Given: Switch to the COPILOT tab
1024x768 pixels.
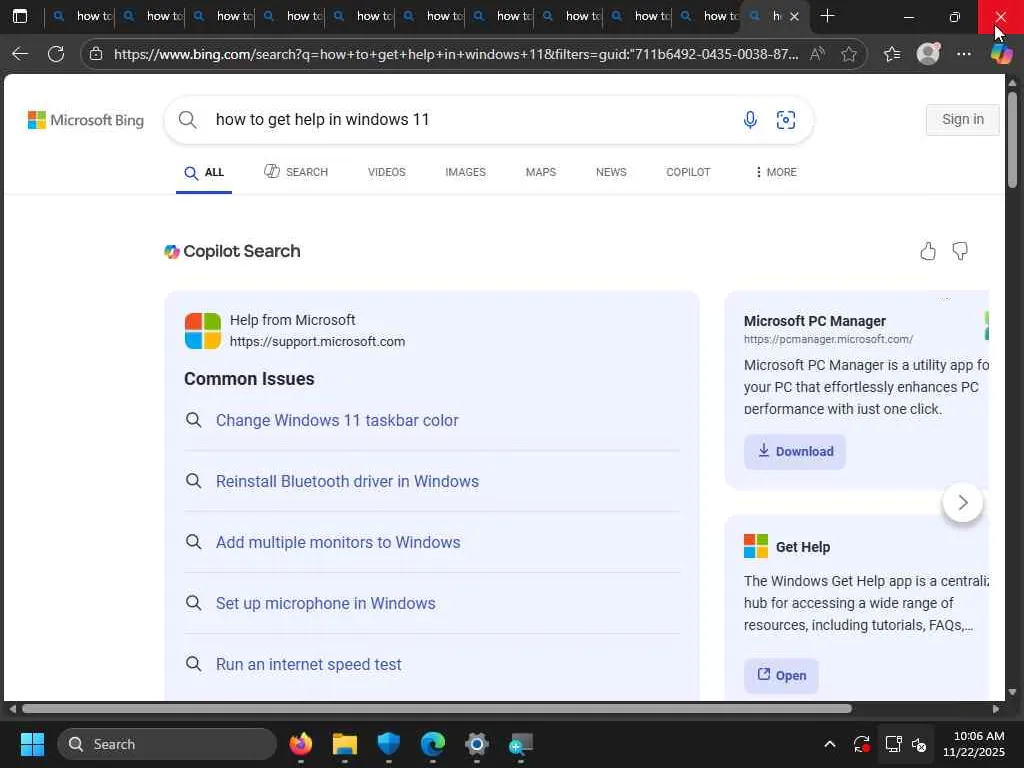Looking at the screenshot, I should pos(688,172).
